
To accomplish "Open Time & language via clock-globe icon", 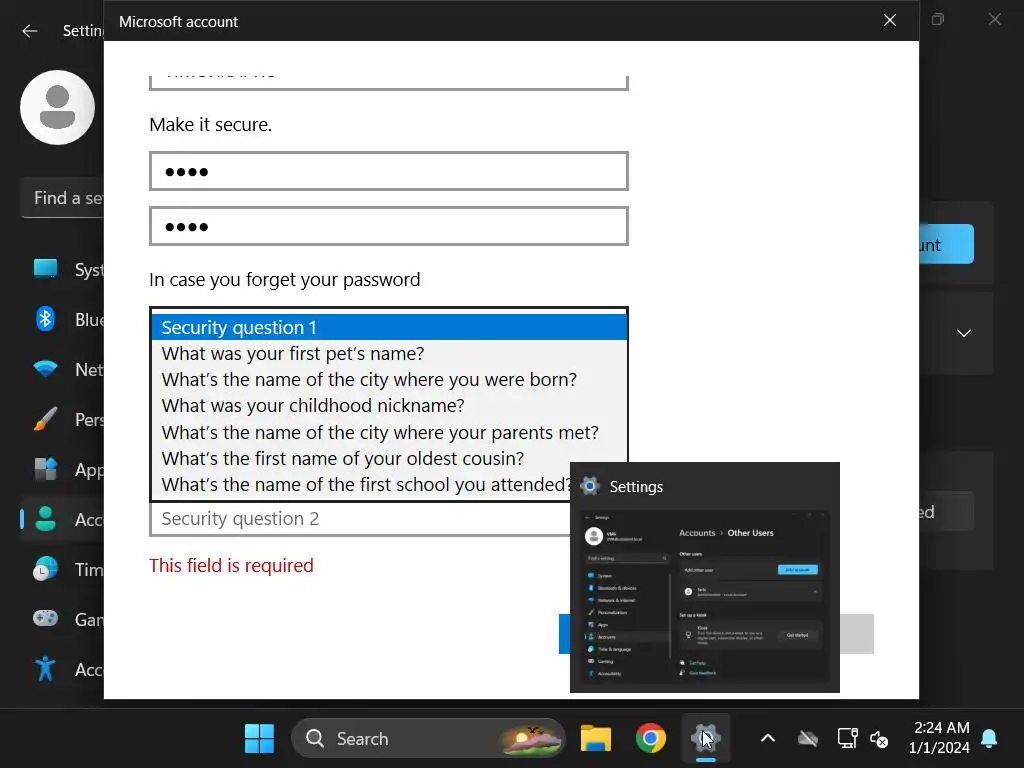I will click(x=45, y=569).
